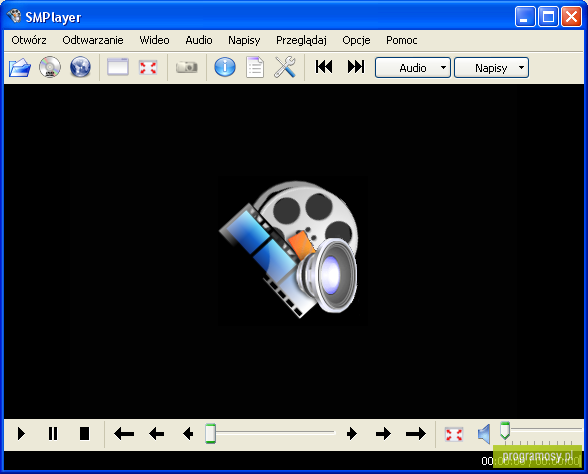Open the Wideo menu
Image resolution: width=588 pixels, height=474 pixels.
pyautogui.click(x=154, y=40)
